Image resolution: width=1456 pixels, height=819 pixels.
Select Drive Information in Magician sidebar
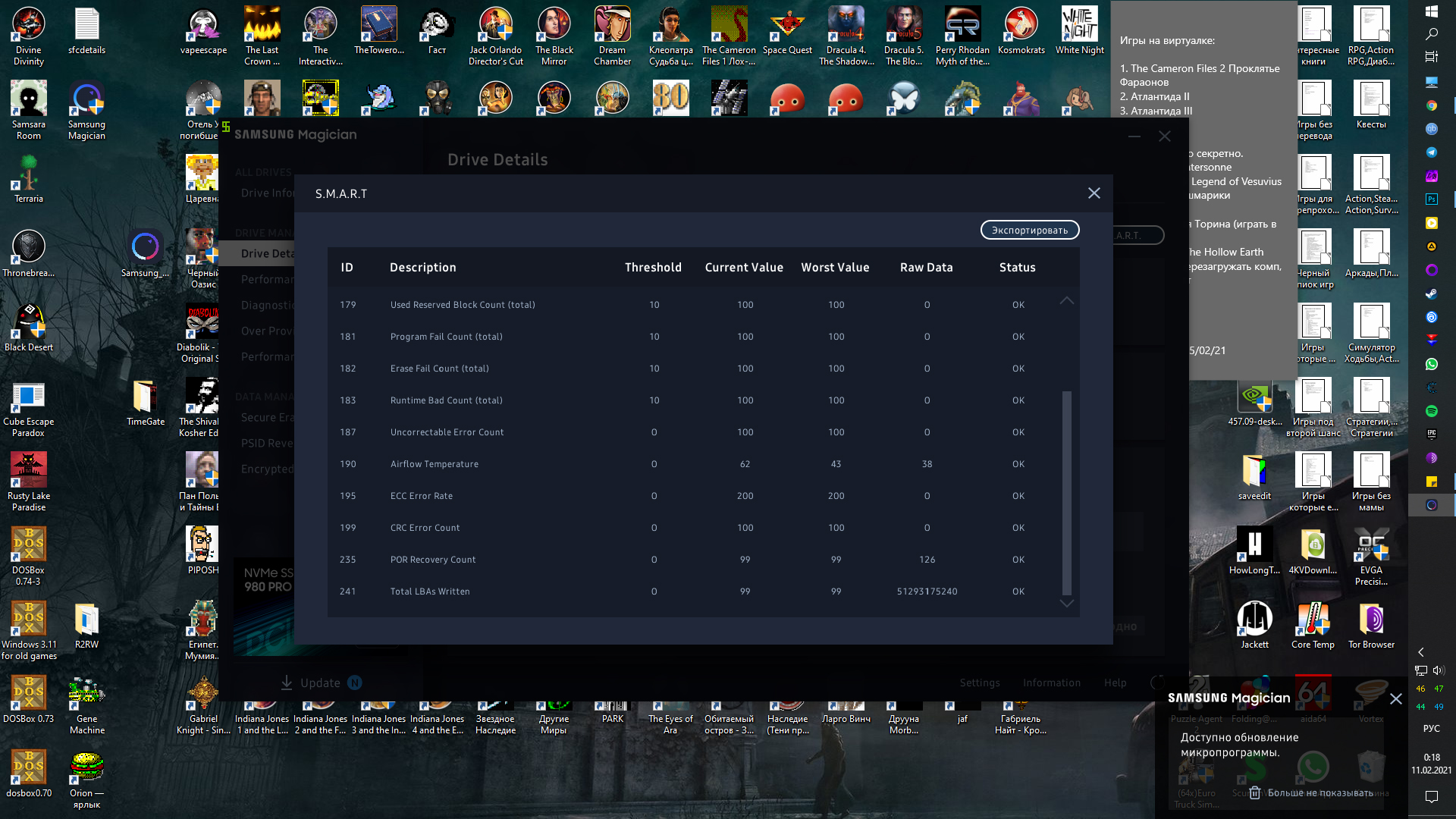point(267,193)
